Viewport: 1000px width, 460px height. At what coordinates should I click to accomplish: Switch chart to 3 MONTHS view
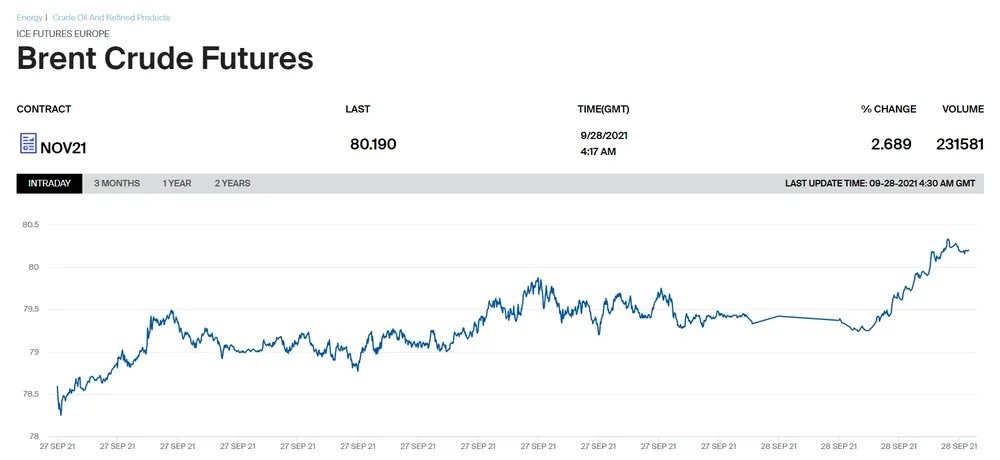click(117, 183)
